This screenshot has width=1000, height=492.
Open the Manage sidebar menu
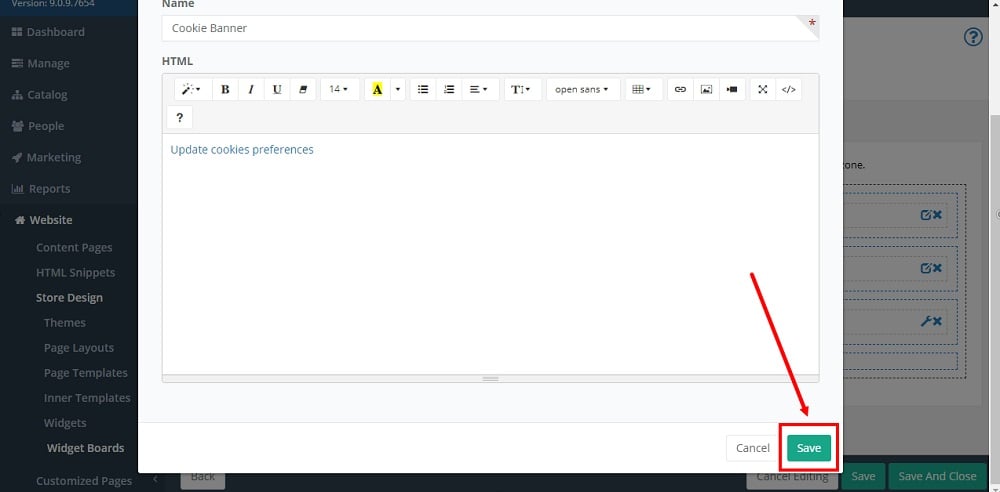pos(48,63)
